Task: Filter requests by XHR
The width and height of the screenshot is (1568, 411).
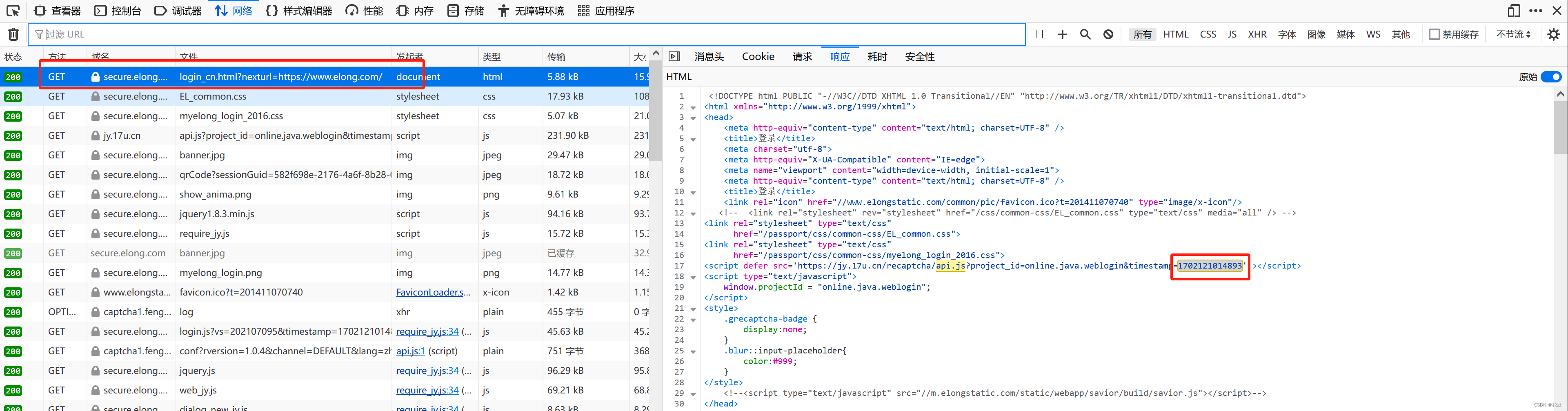Action: [x=1257, y=34]
